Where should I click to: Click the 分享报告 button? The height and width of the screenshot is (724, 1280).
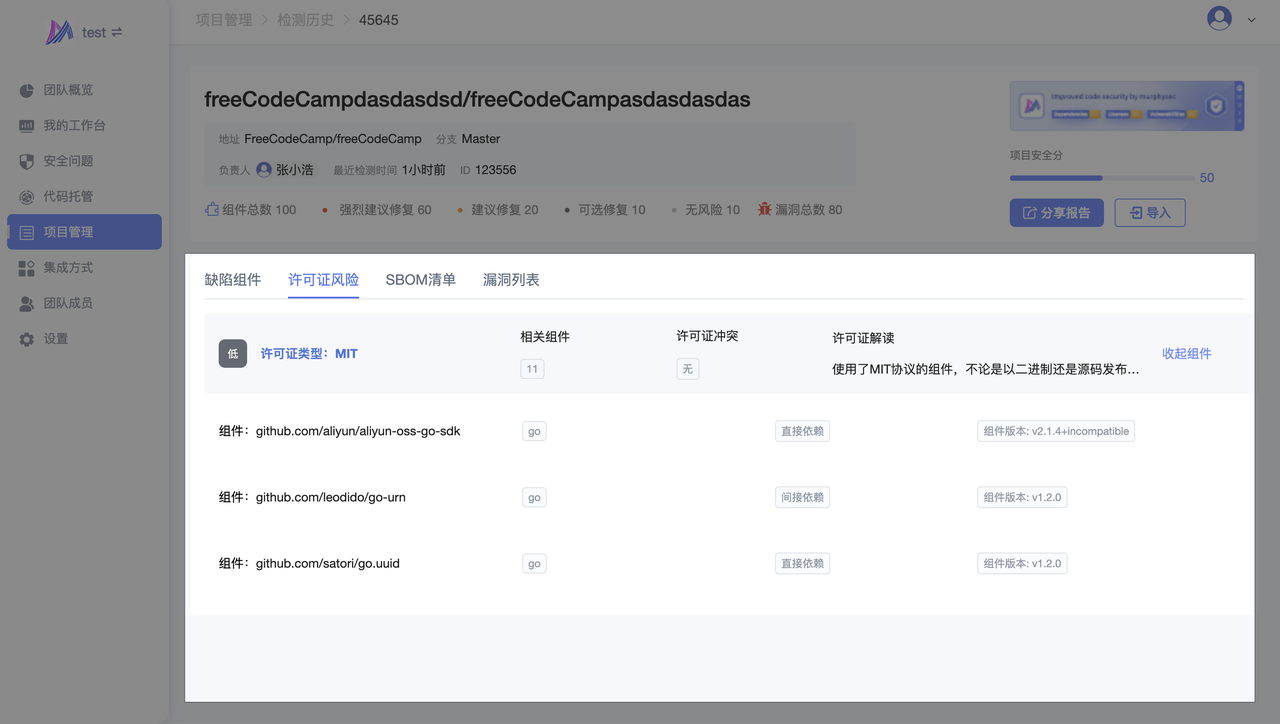[x=1056, y=213]
